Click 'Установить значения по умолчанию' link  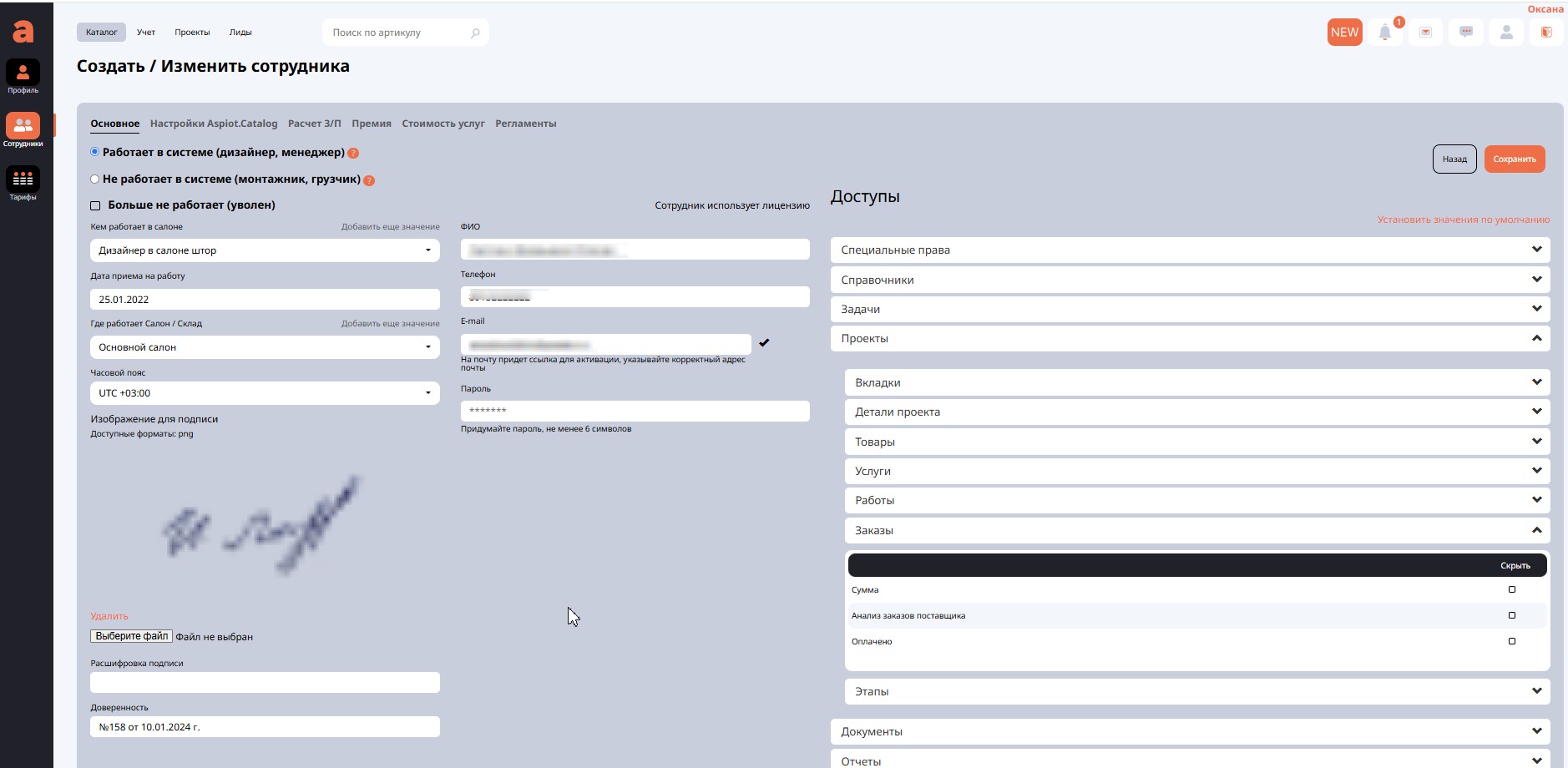(1463, 220)
